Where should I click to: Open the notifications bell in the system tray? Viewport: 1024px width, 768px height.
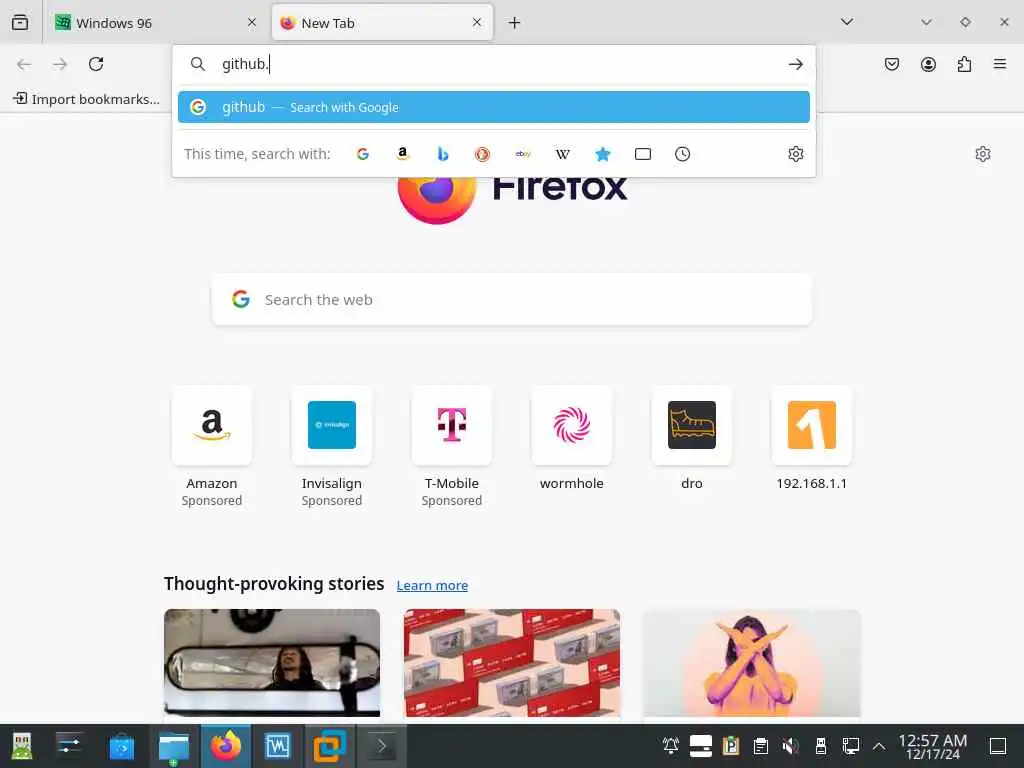point(671,746)
